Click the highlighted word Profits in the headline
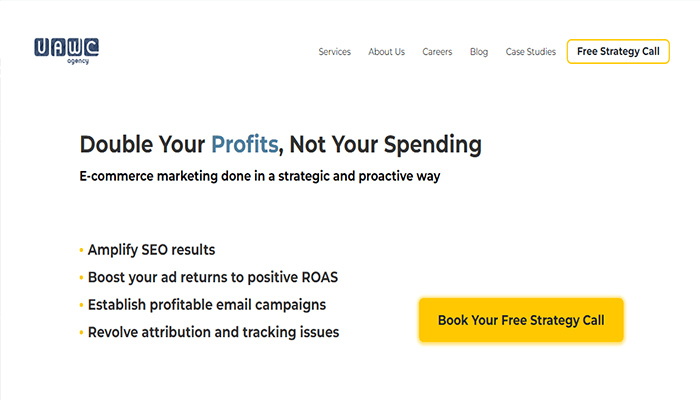Image resolution: width=700 pixels, height=400 pixels. pos(244,144)
